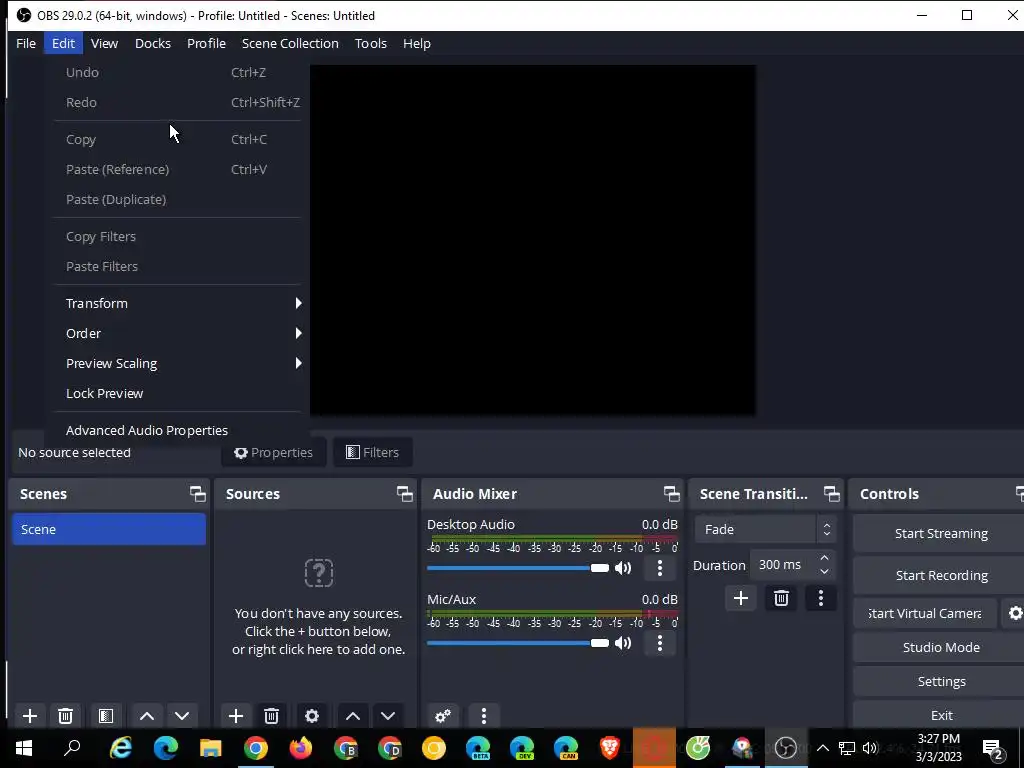Click Start Recording
Image resolution: width=1024 pixels, height=768 pixels.
coord(941,575)
